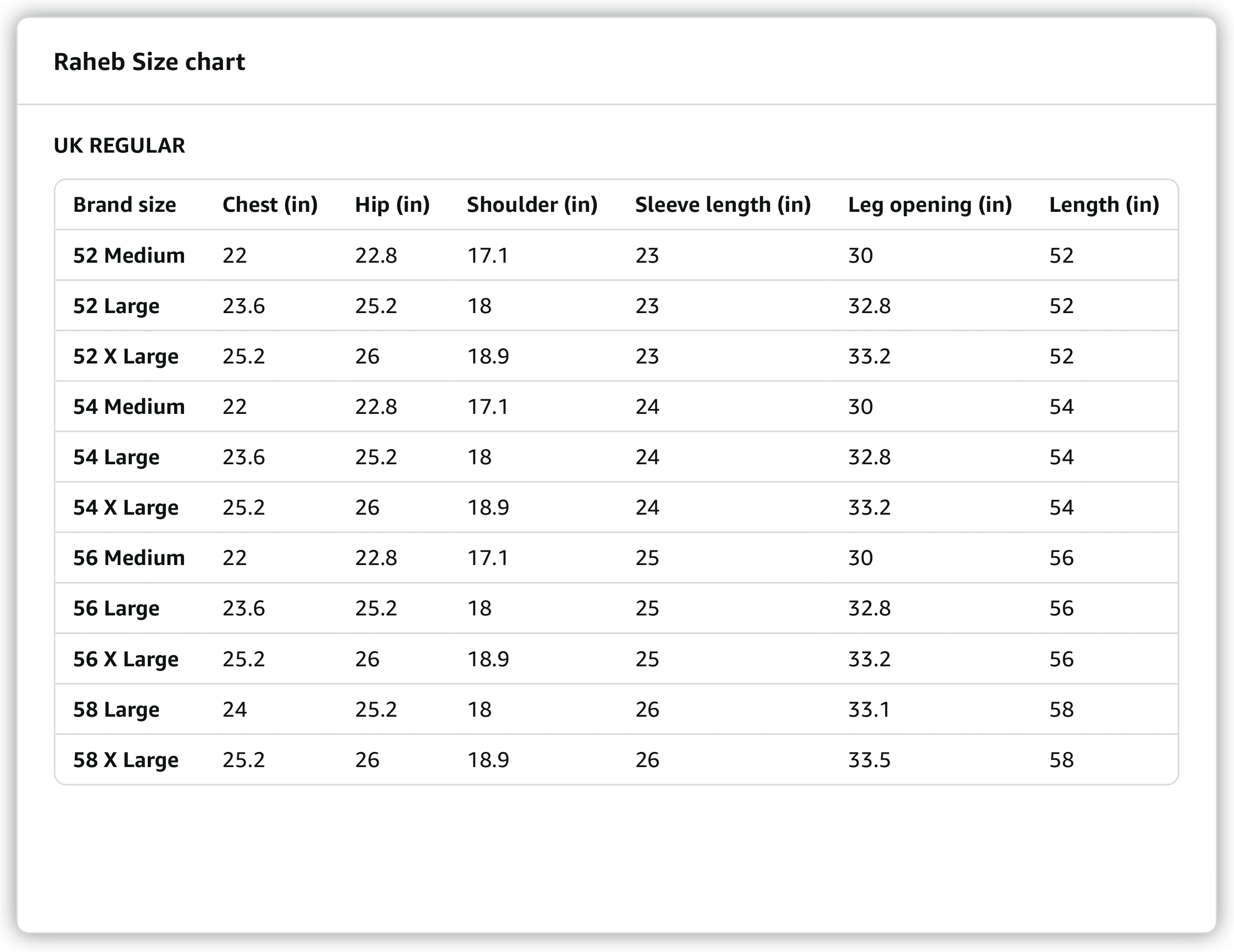This screenshot has height=952, width=1234.
Task: Click the "Brand size" column header
Action: coord(124,204)
